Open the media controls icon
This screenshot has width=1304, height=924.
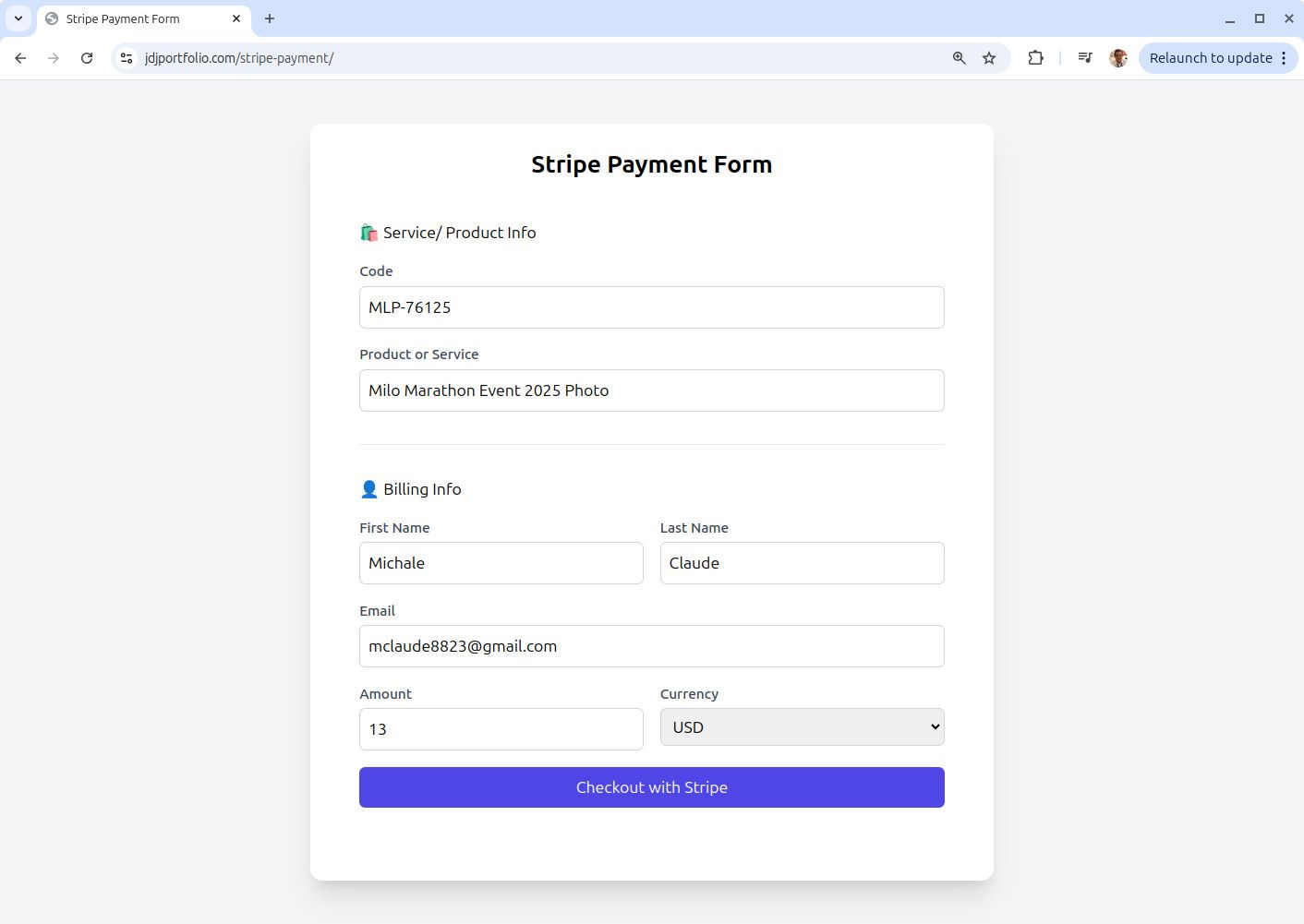[1085, 58]
